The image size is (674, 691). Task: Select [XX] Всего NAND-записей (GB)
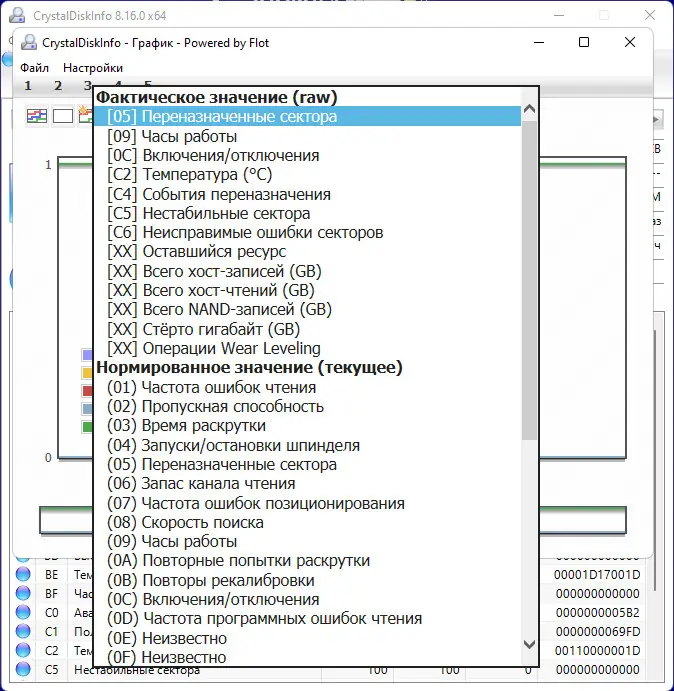[x=307, y=309]
